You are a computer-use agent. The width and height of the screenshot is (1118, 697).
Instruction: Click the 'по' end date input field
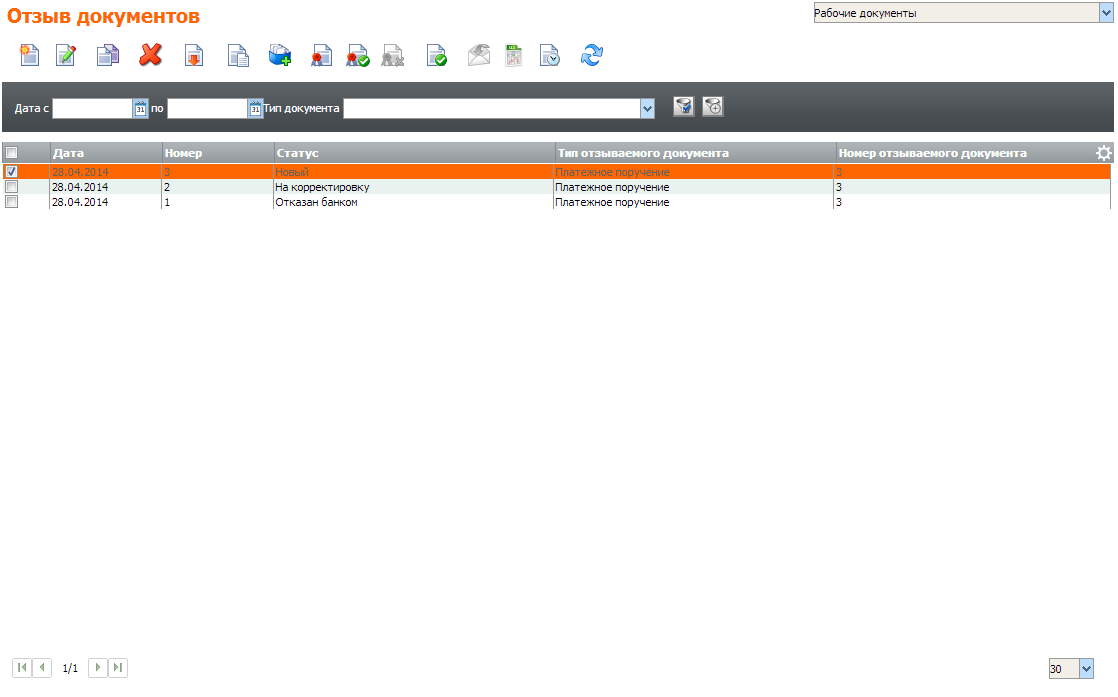pyautogui.click(x=207, y=108)
